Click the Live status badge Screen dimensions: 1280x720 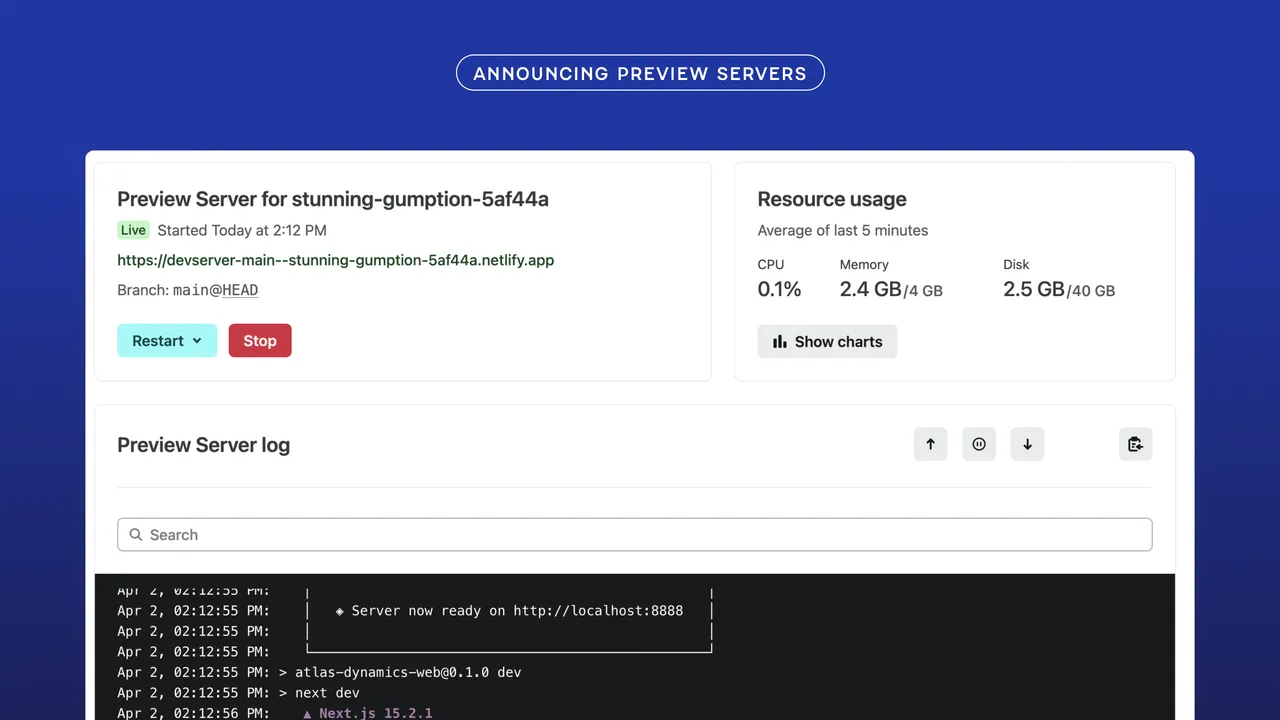pos(133,230)
